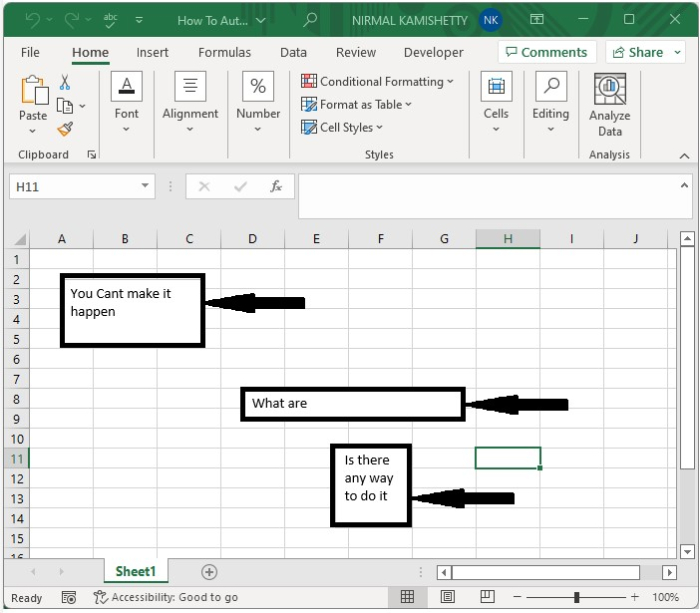Viewport: 700px width, 613px height.
Task: Click the Share button
Action: point(638,52)
